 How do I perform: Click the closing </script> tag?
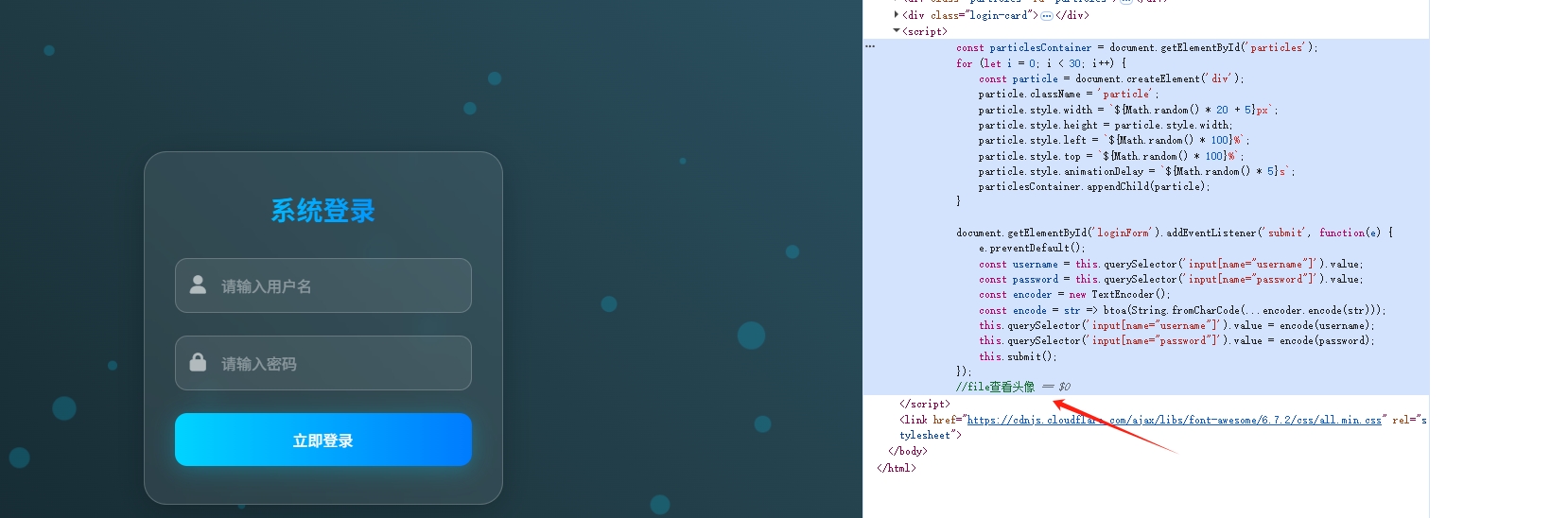925,404
